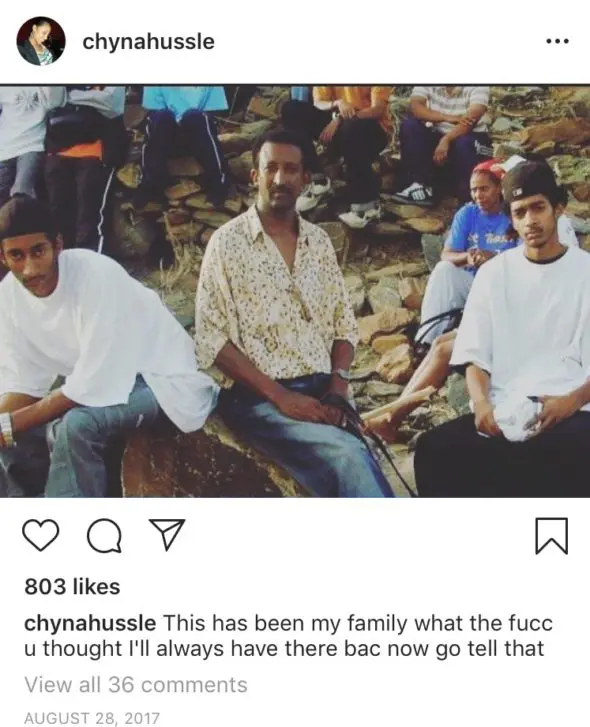Viewport: 590px width, 727px height.
Task: Tap the red bandana in the photo
Action: (x=489, y=169)
